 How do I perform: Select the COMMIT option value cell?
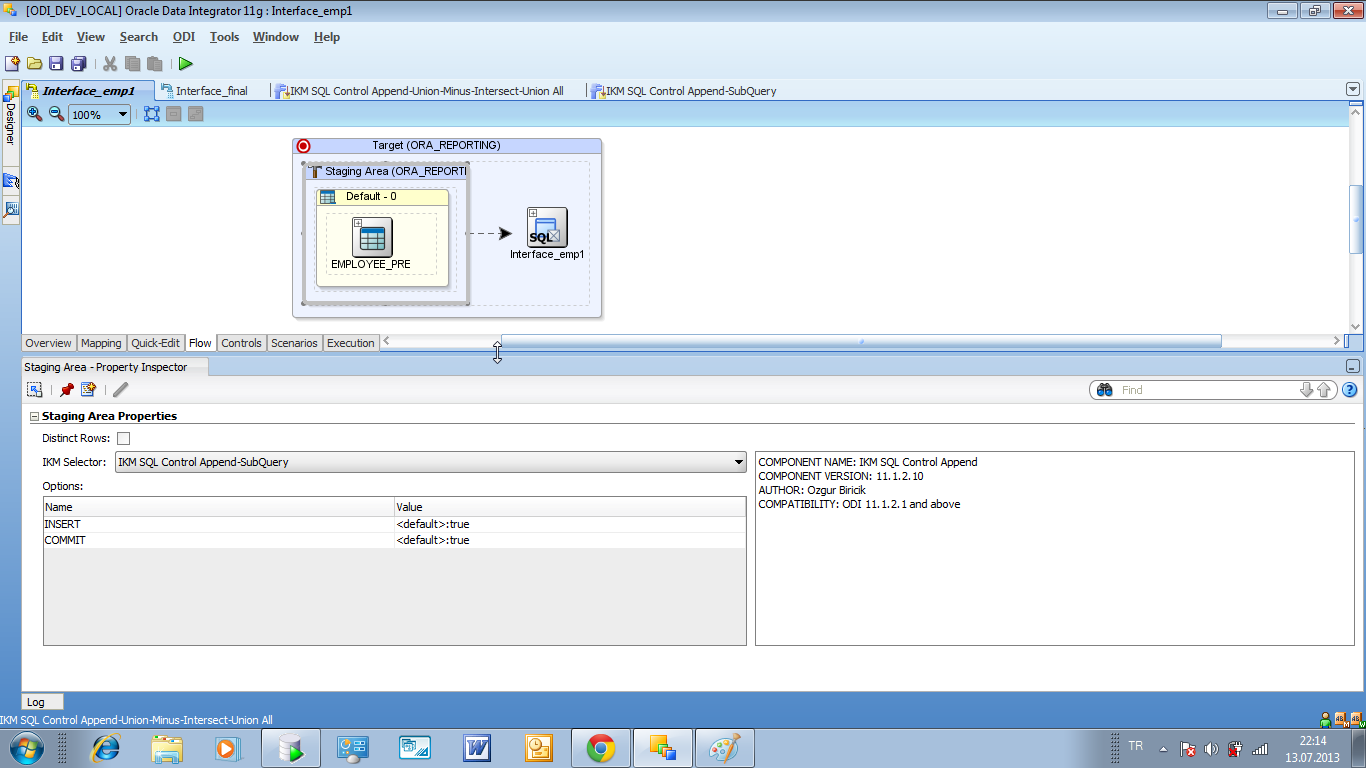570,540
